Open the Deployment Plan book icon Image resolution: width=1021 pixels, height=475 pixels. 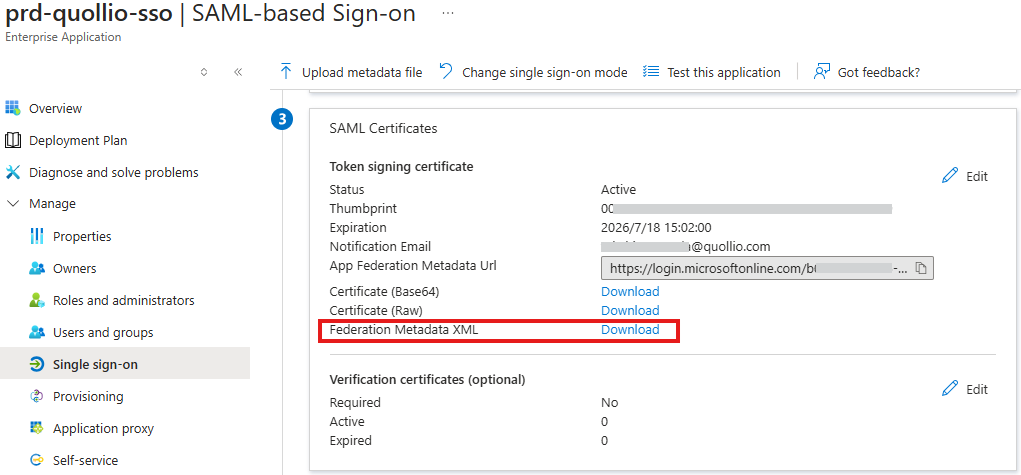[13, 140]
